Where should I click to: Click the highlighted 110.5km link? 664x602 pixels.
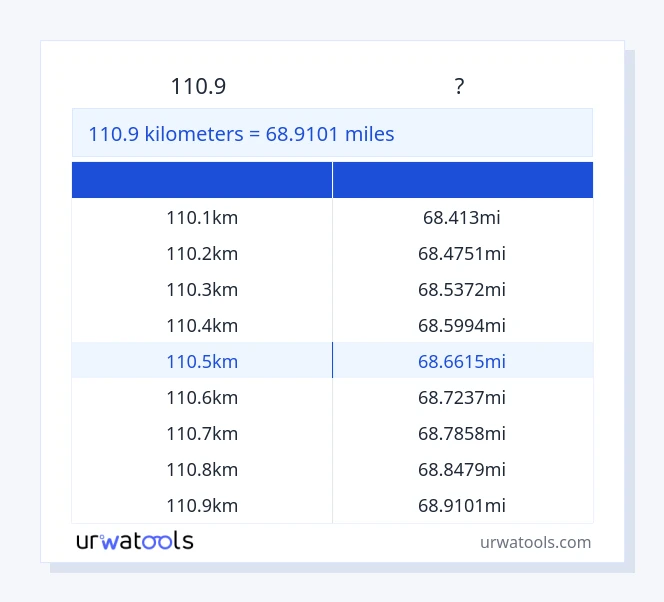coord(202,361)
